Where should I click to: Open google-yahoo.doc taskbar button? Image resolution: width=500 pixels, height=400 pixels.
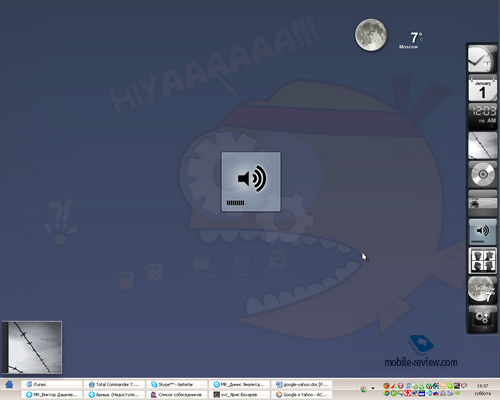click(x=302, y=384)
